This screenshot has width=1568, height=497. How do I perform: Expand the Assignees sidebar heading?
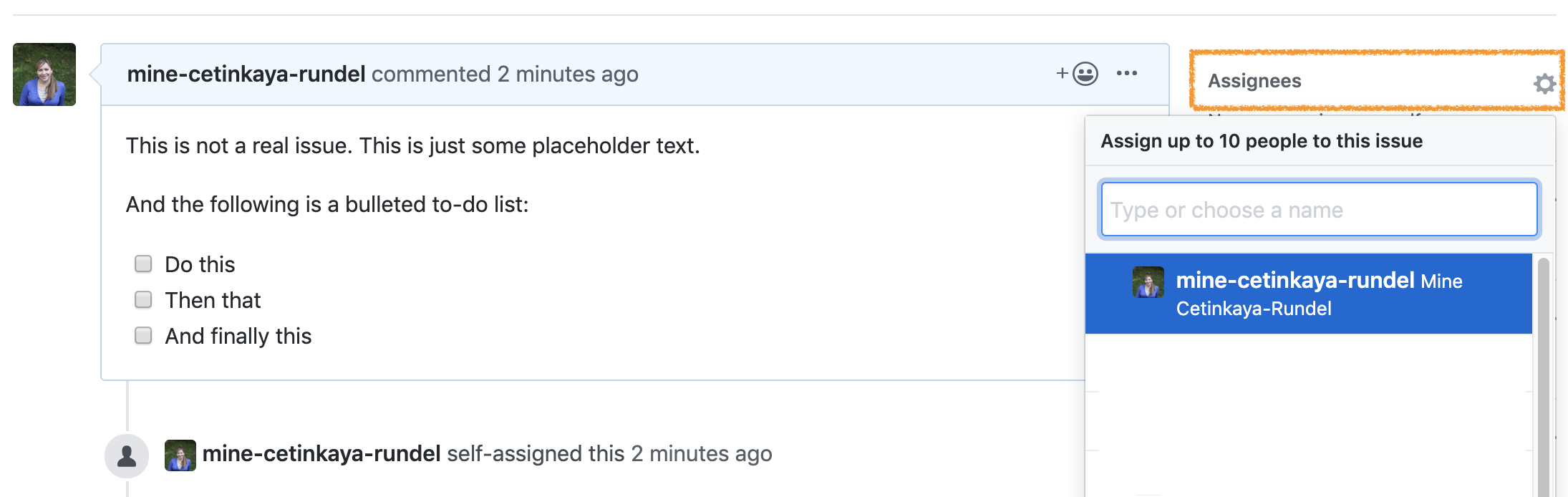click(1254, 81)
